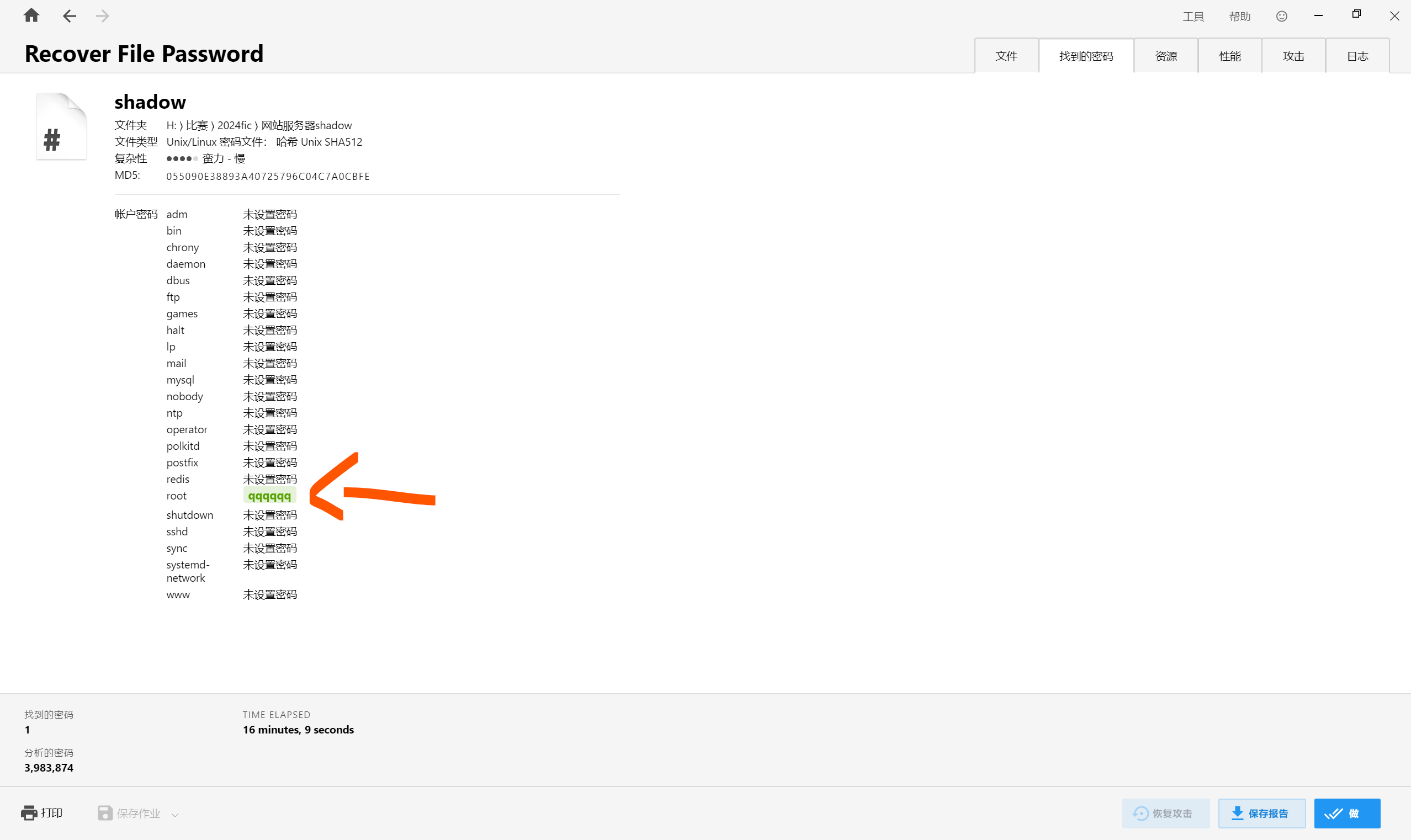
Task: Click the blue checkmark done button
Action: pos(1346,813)
